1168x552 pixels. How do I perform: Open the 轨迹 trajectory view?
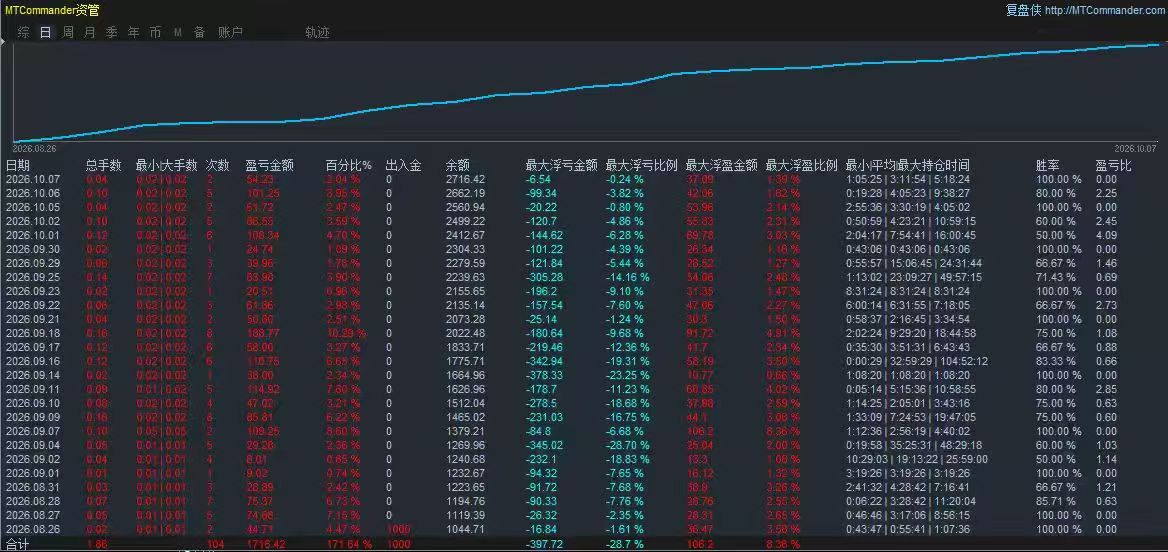[x=317, y=33]
